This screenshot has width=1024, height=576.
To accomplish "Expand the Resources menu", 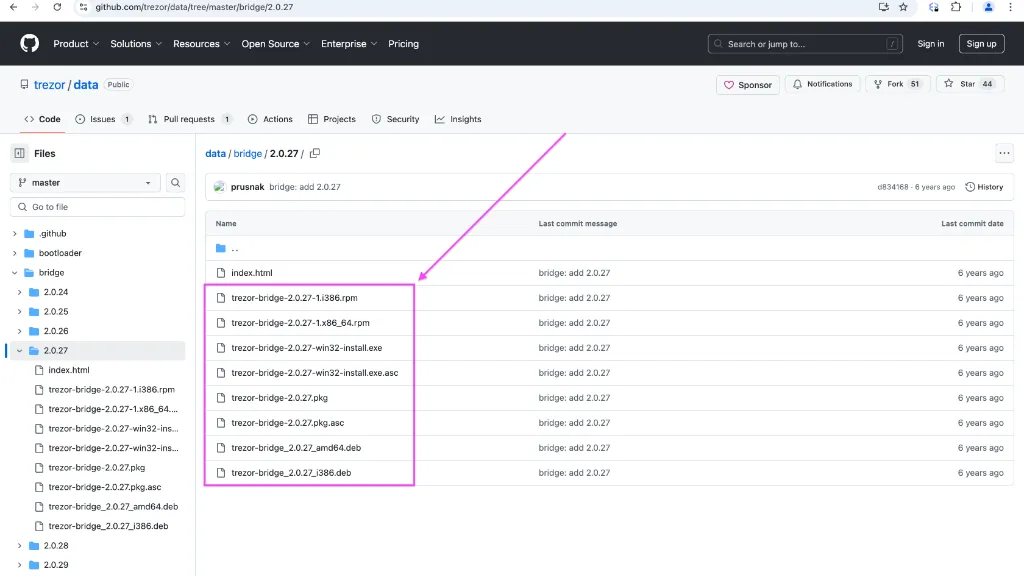I will (x=201, y=44).
